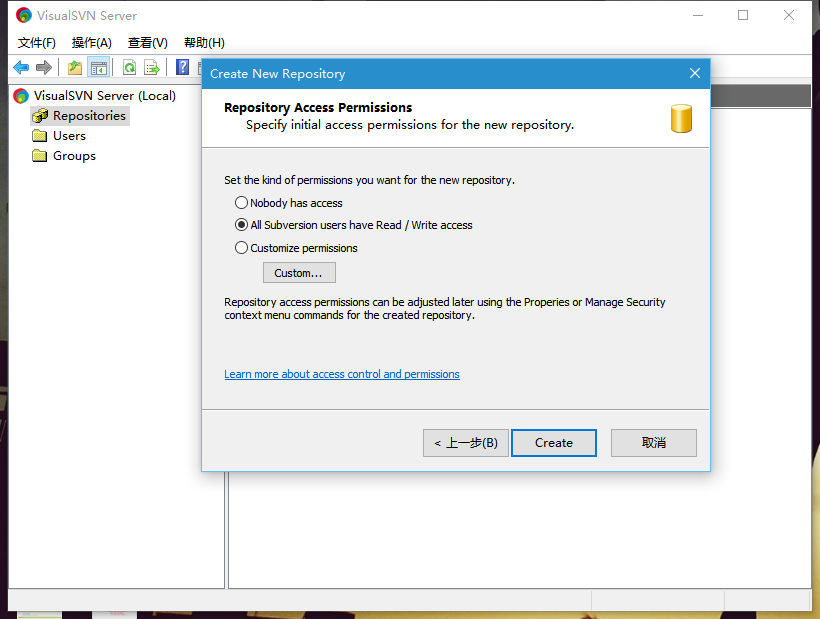The width and height of the screenshot is (820, 619).
Task: Click the Users folder icon
Action: 40,136
